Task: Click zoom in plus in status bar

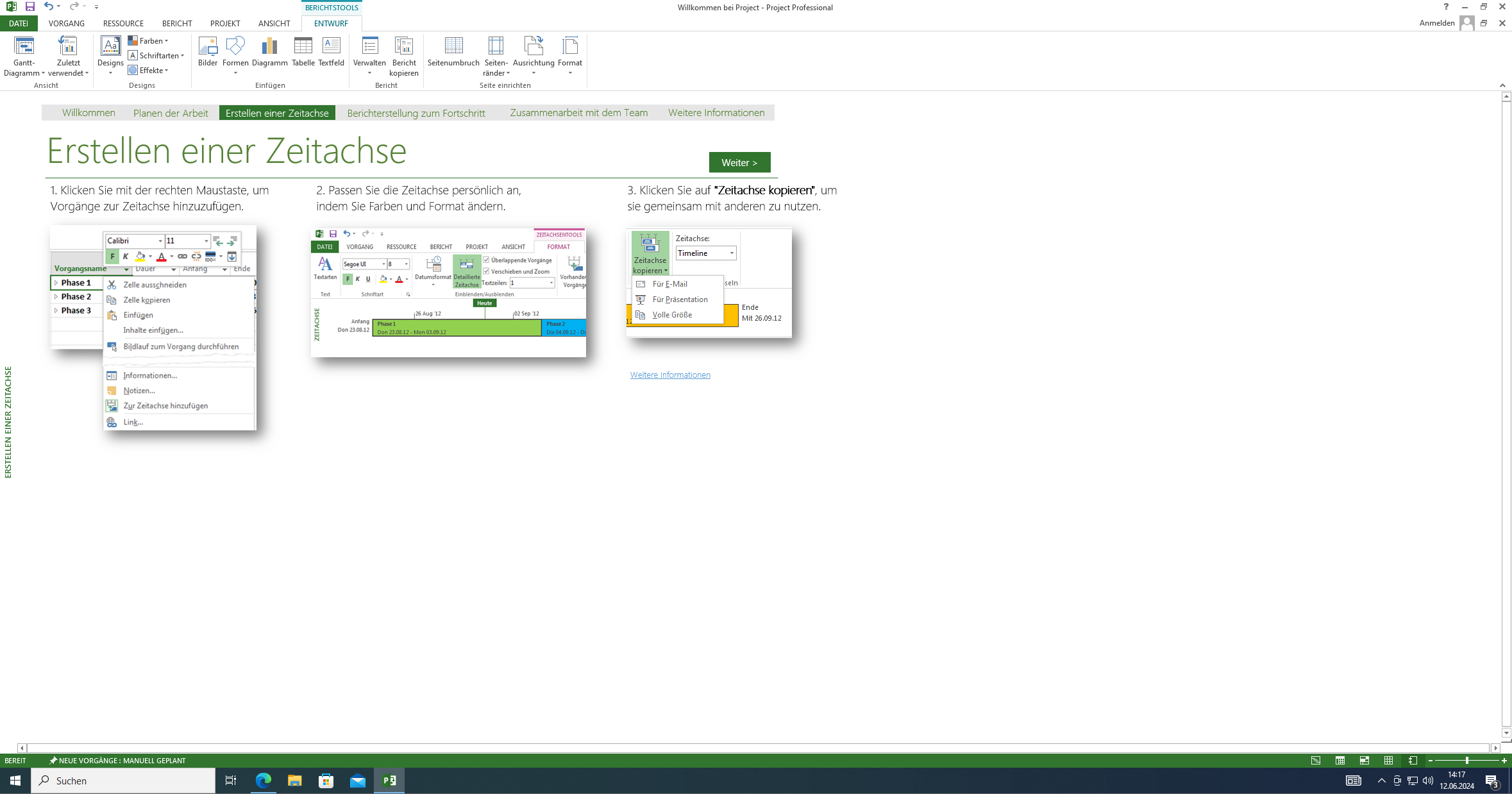Action: [1504, 760]
